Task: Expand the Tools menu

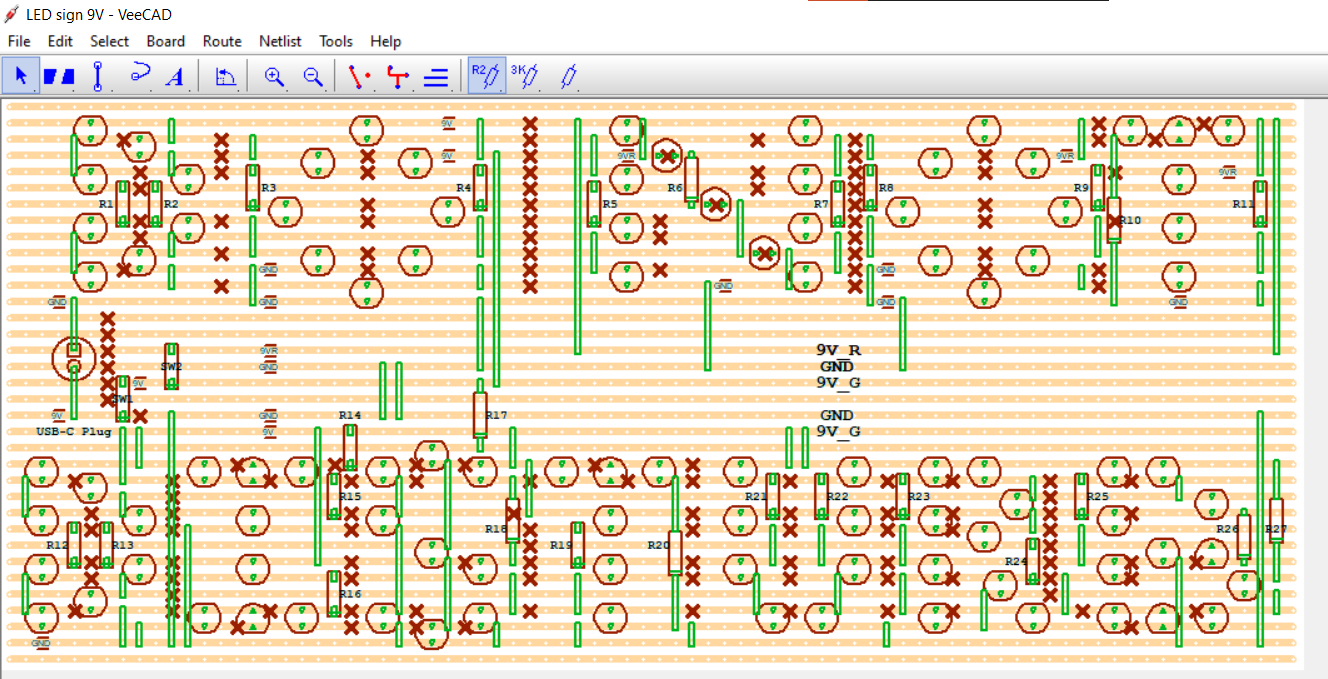Action: (x=335, y=41)
